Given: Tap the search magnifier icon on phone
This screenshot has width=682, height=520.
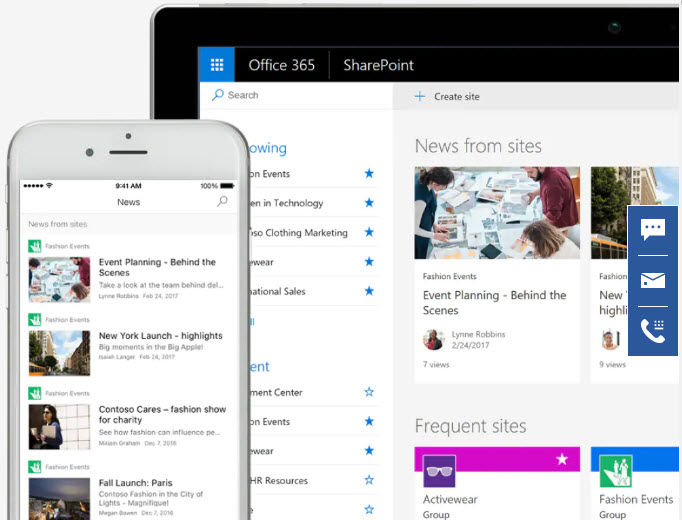Looking at the screenshot, I should click(x=222, y=202).
